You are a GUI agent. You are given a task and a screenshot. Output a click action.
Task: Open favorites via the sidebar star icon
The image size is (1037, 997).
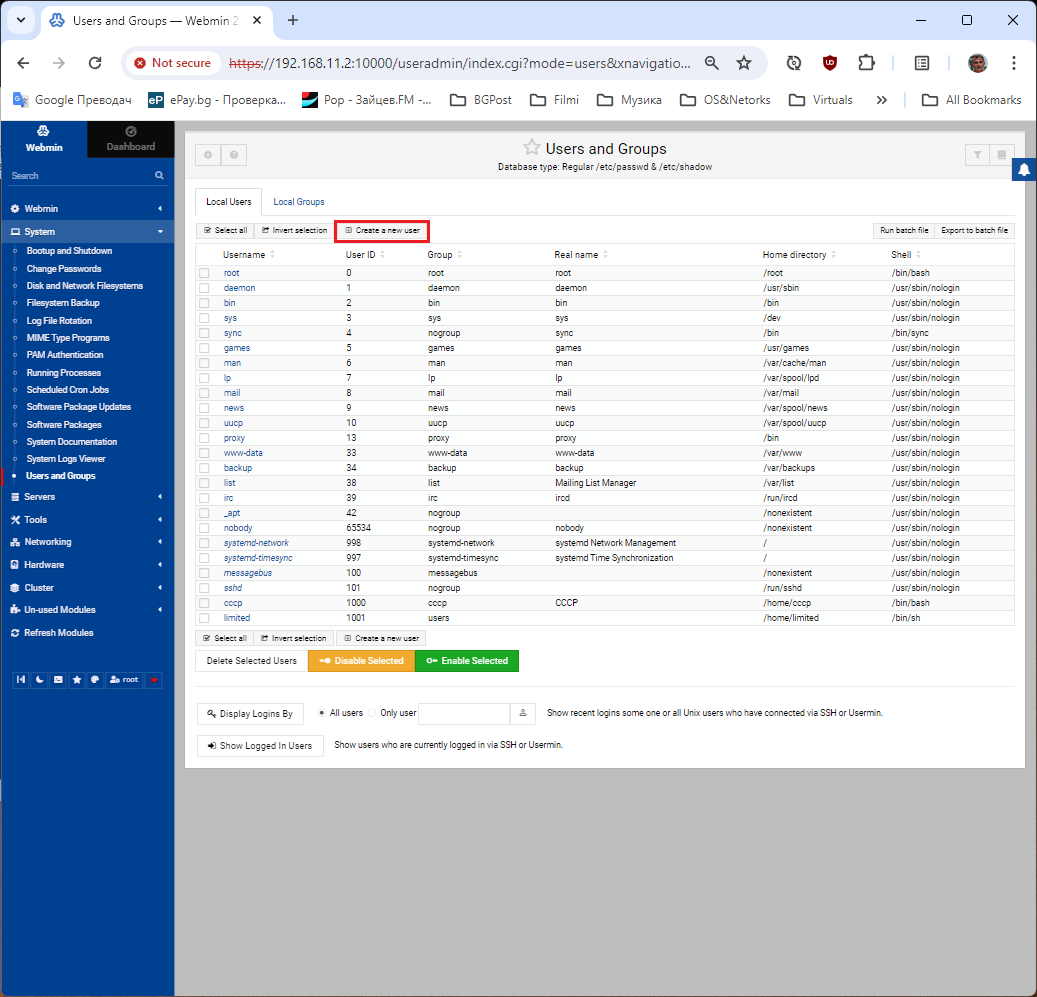pyautogui.click(x=77, y=680)
